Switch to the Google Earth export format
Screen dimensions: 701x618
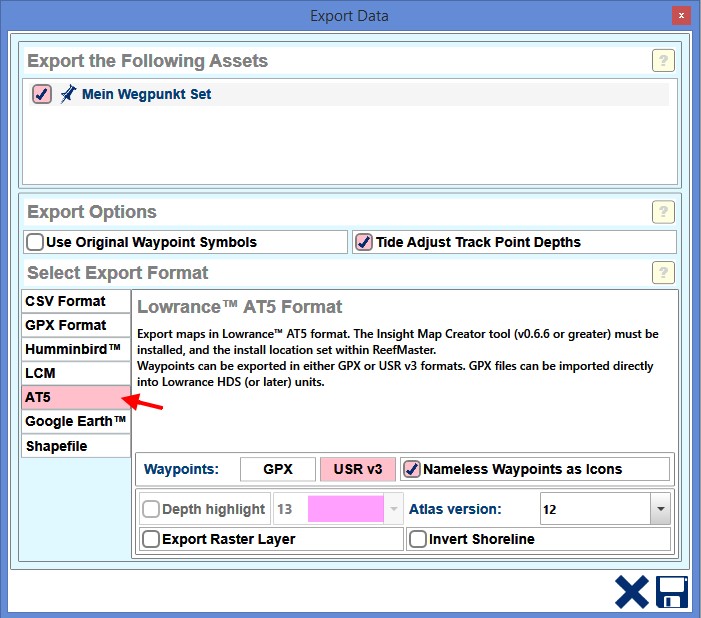click(76, 422)
